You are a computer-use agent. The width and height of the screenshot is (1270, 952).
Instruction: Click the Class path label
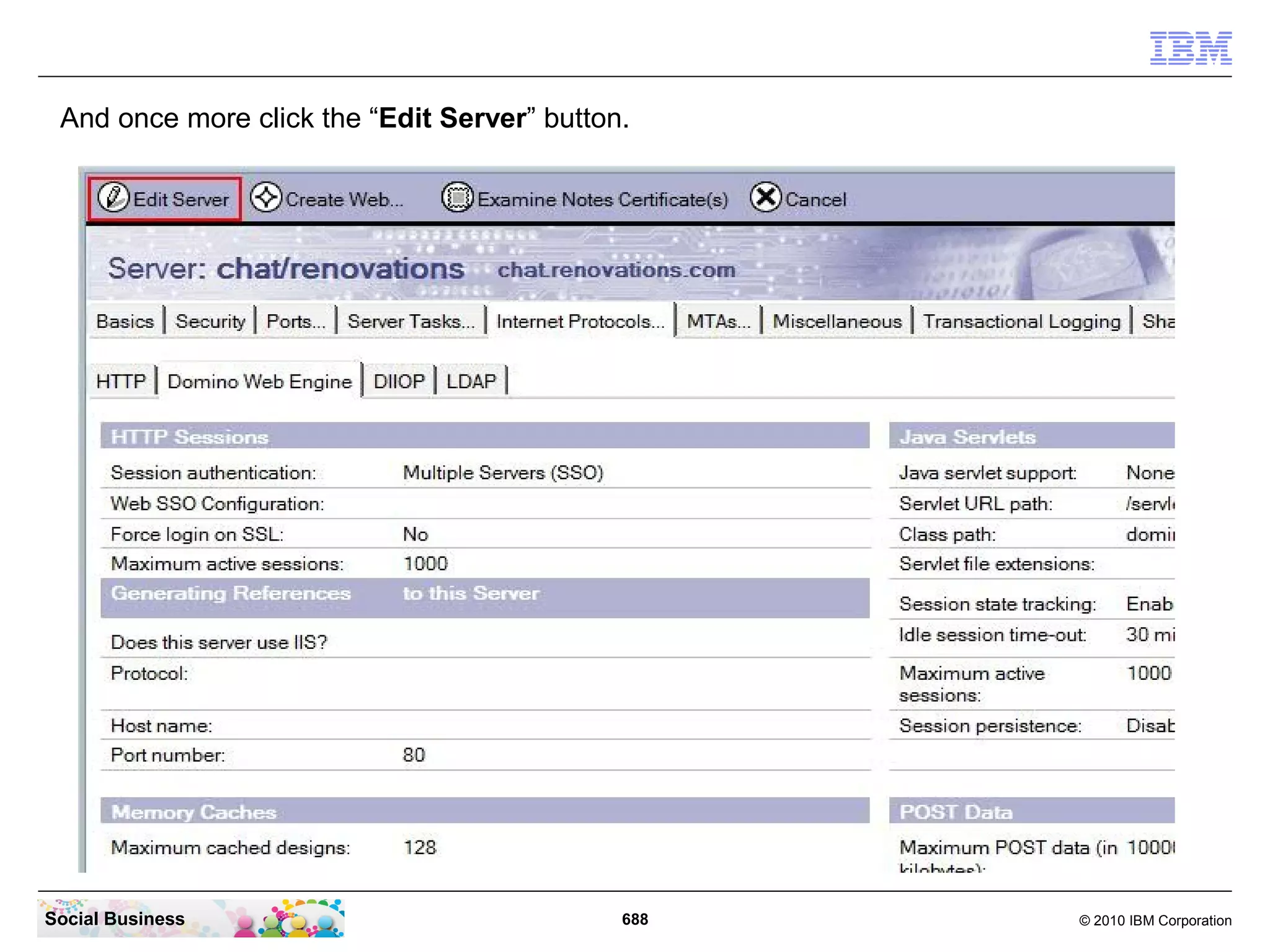pyautogui.click(x=948, y=534)
